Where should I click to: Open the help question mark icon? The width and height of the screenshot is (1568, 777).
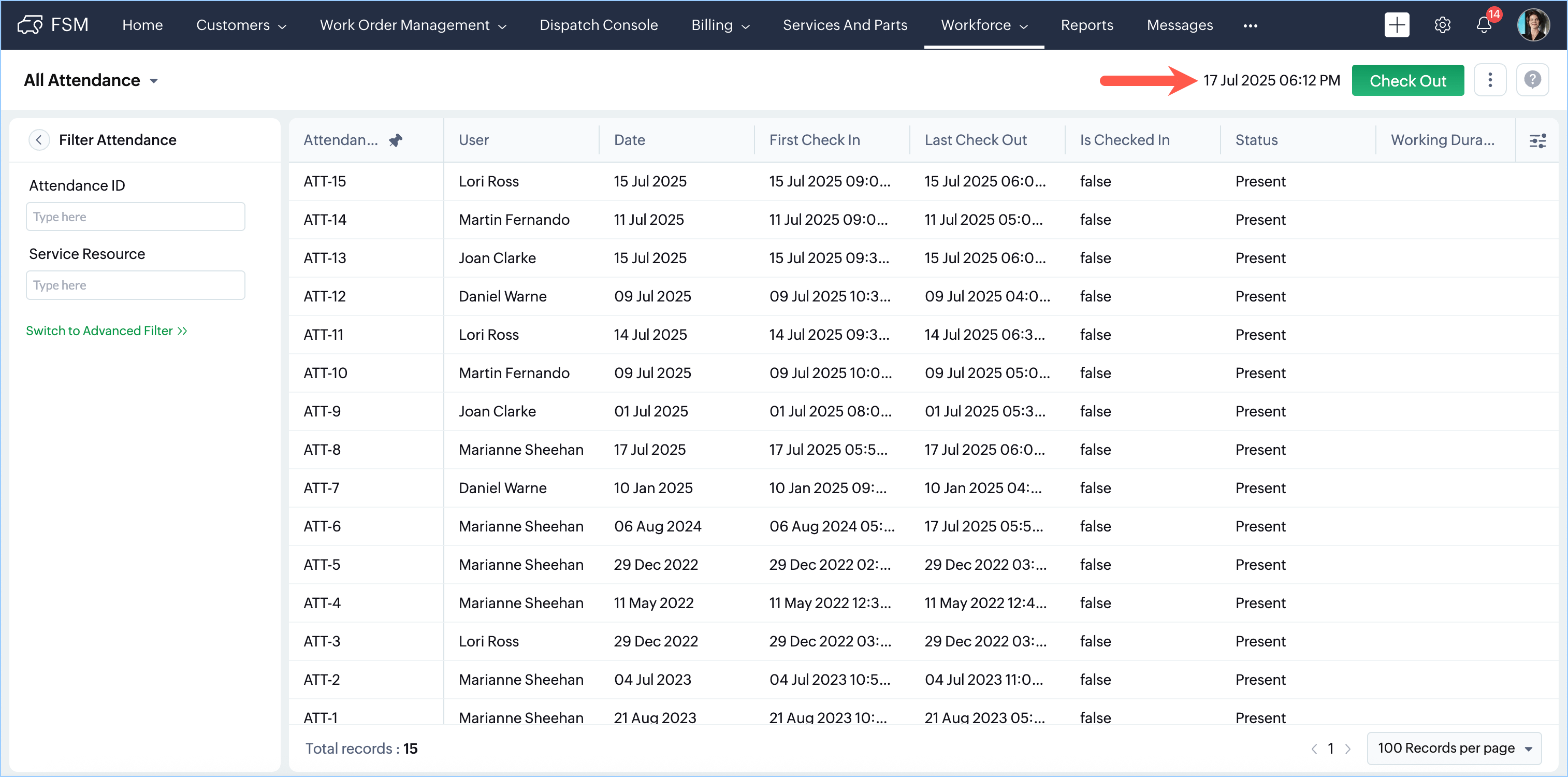(x=1532, y=80)
